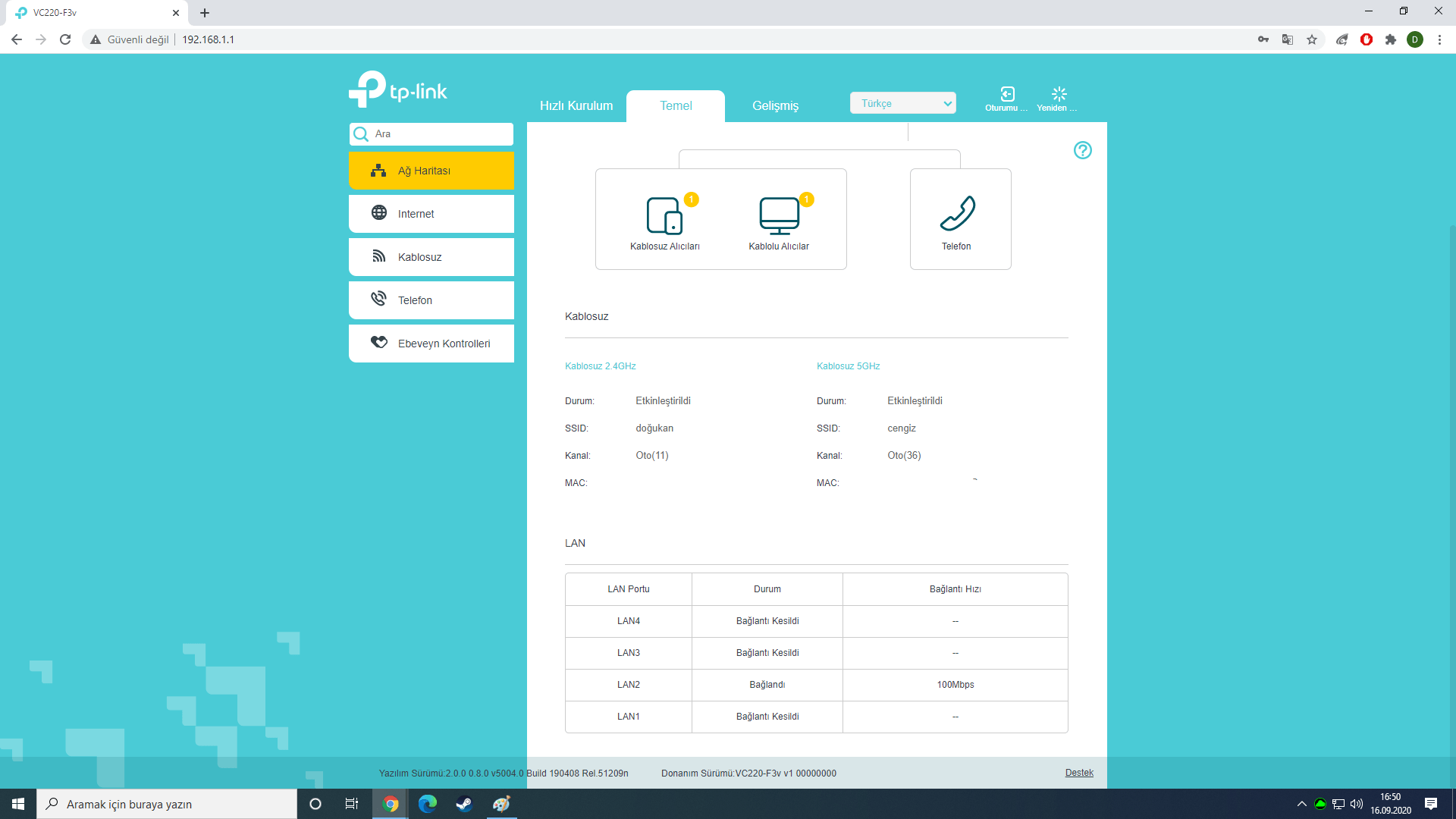1456x819 pixels.
Task: Click the bookmark star icon in address bar
Action: coord(1312,39)
